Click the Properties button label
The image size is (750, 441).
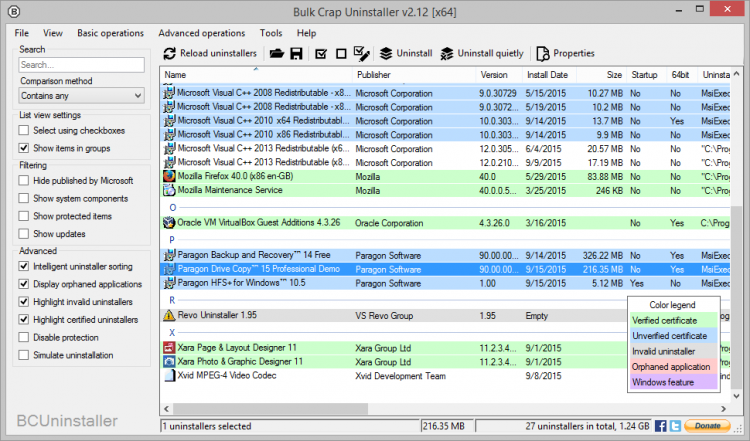coord(574,53)
